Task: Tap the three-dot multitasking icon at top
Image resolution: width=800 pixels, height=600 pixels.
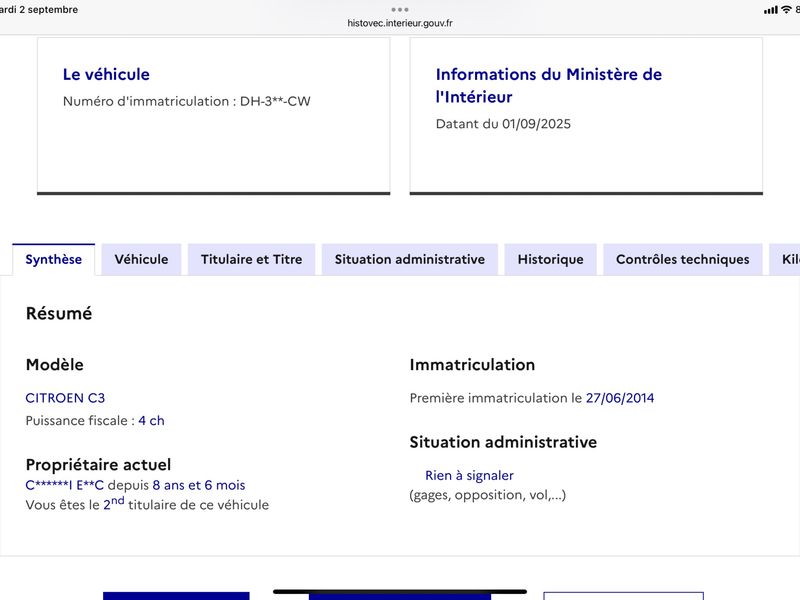Action: point(400,9)
